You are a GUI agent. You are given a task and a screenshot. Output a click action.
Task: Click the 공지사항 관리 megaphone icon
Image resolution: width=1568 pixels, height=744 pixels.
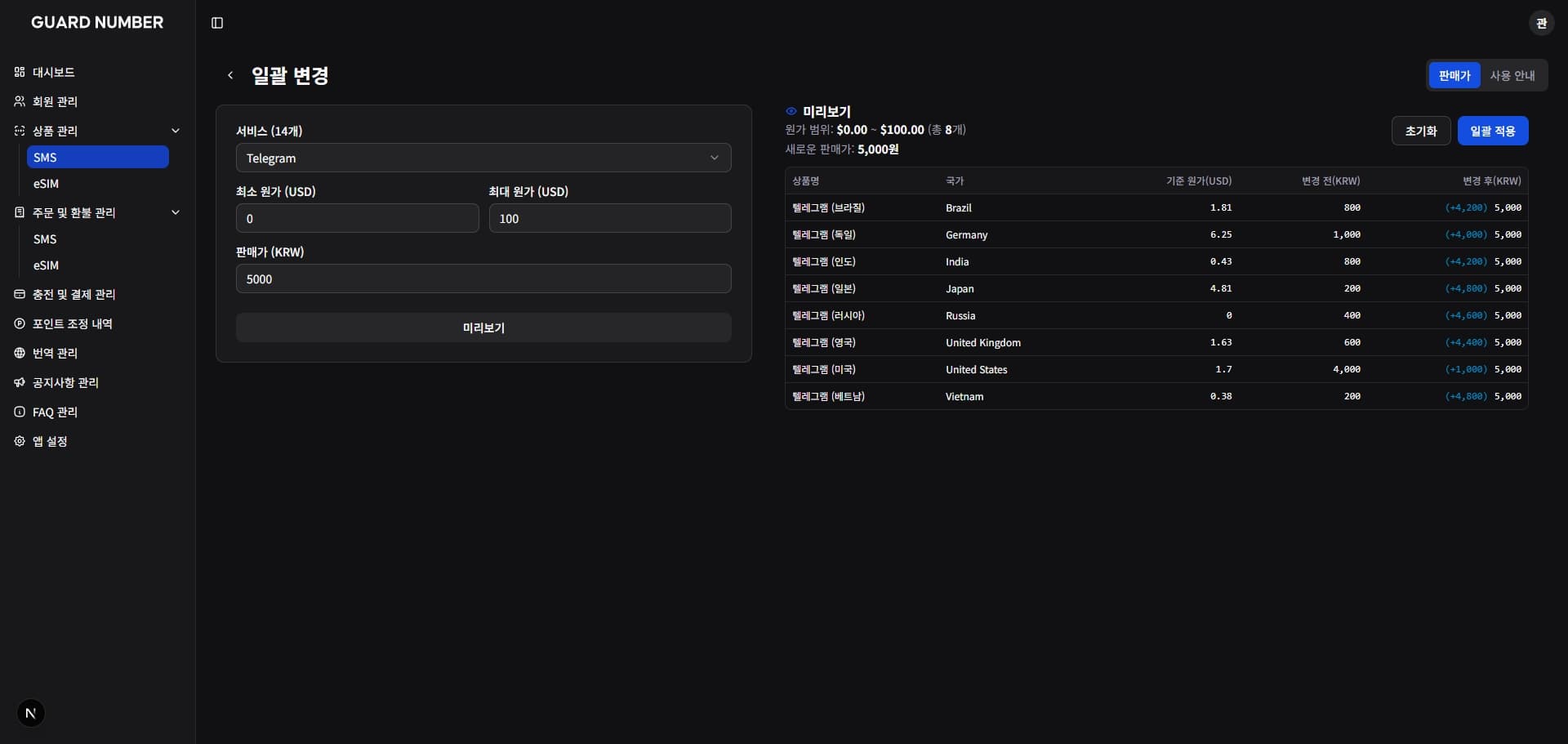pyautogui.click(x=20, y=382)
